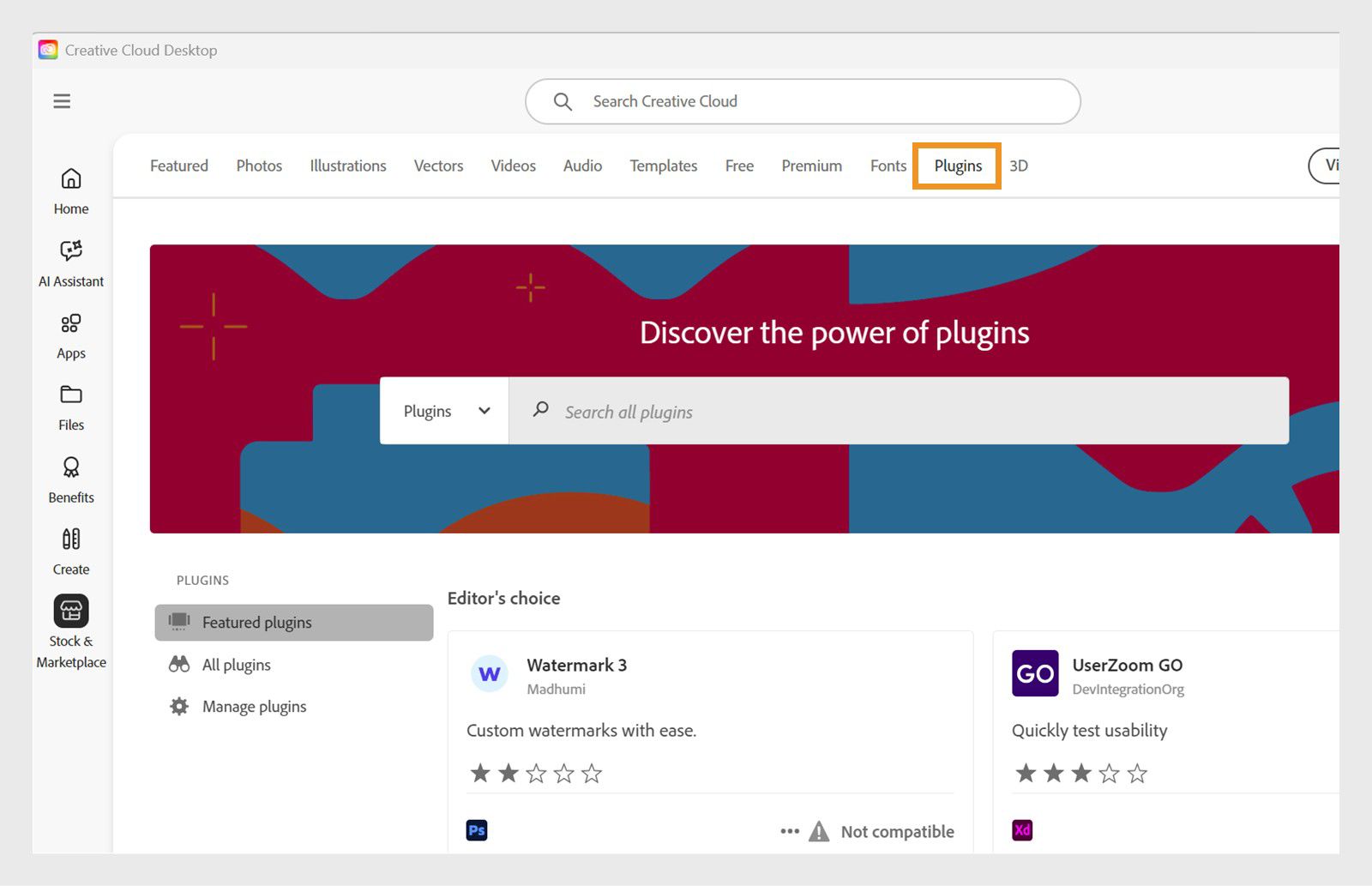
Task: Click the XD icon on UserZoom GO card
Action: point(1022,830)
